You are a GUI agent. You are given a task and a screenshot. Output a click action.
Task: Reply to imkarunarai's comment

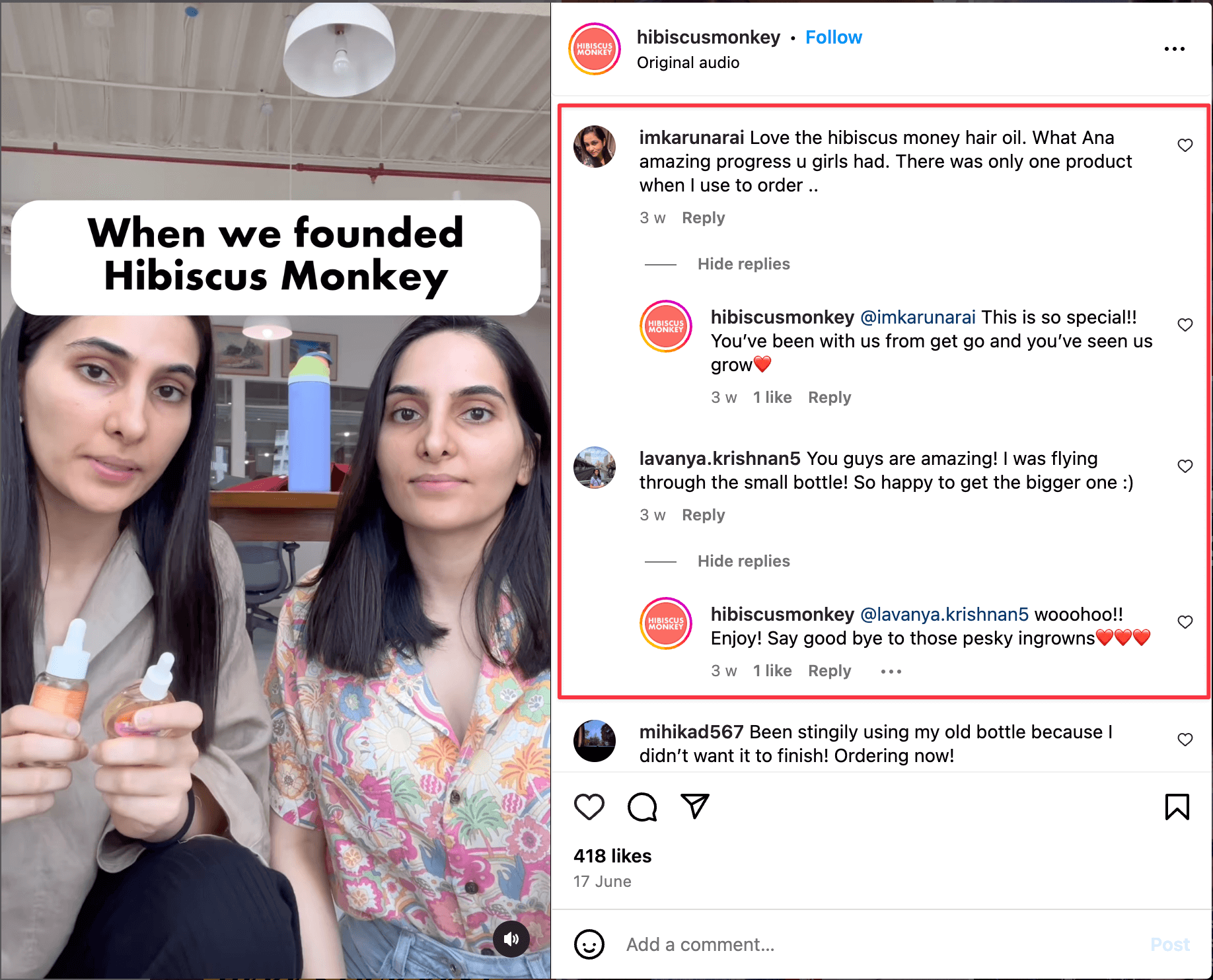point(703,218)
